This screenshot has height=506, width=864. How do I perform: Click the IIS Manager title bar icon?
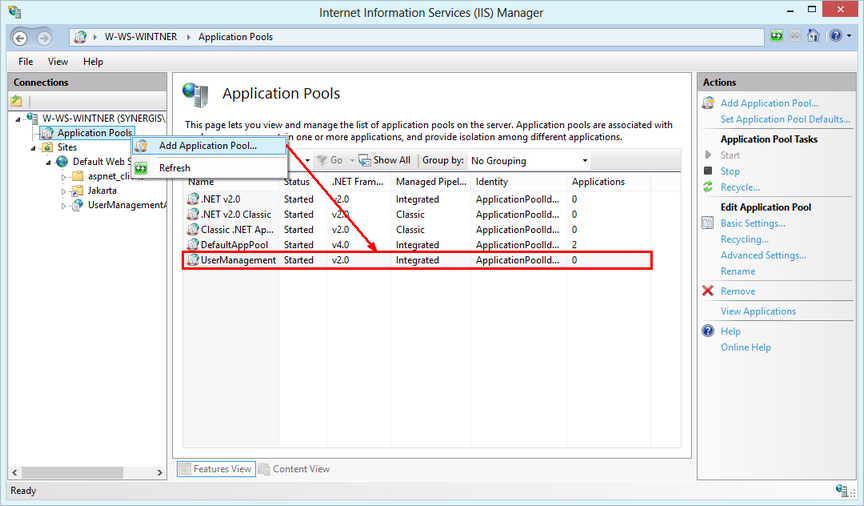click(x=15, y=12)
